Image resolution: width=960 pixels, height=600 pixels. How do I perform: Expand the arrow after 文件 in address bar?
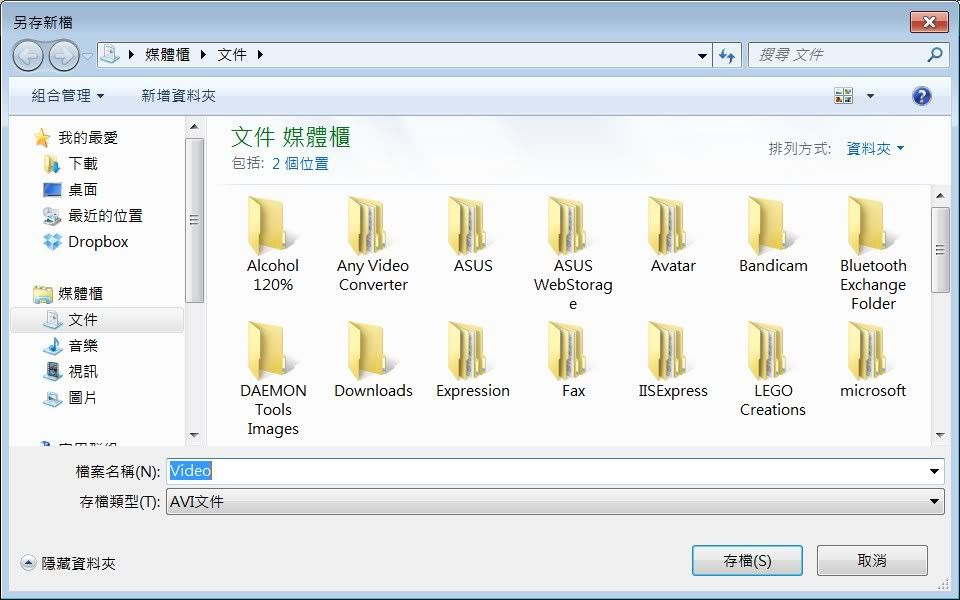(x=260, y=55)
